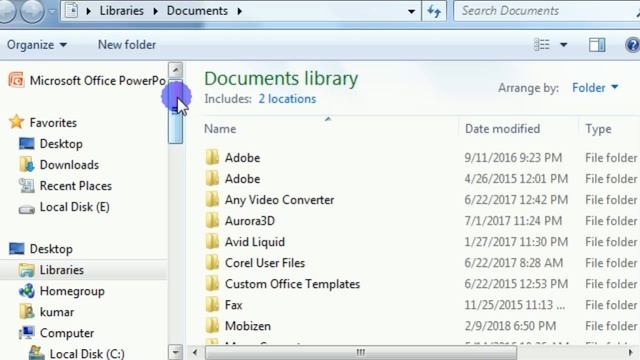Image resolution: width=640 pixels, height=360 pixels.
Task: Open help with question mark icon
Action: click(632, 44)
